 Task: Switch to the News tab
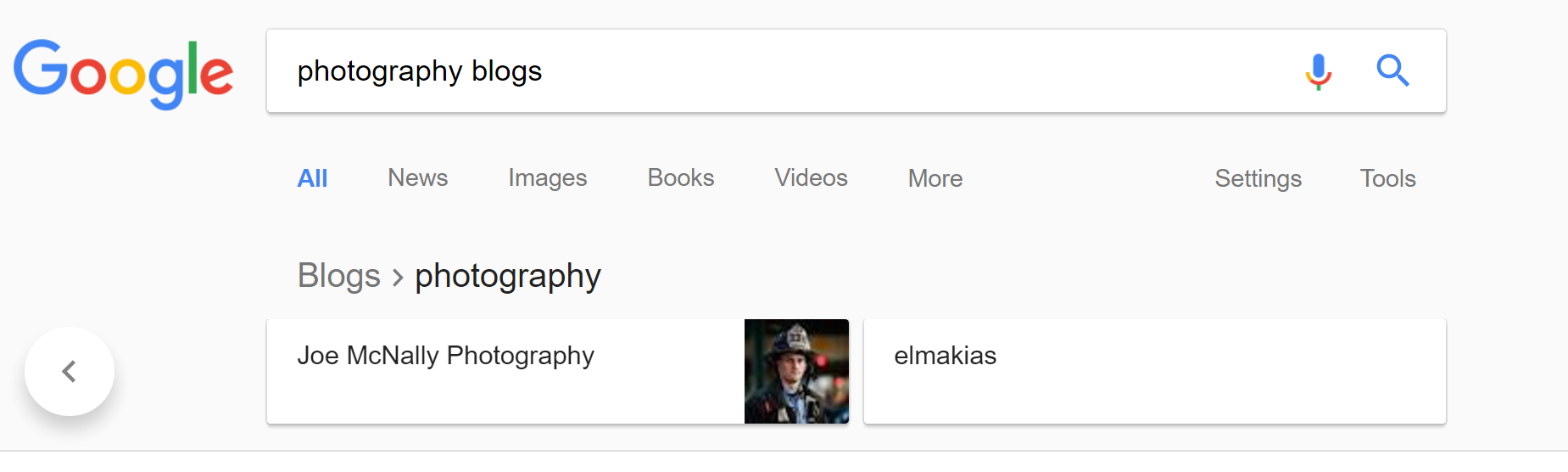click(417, 178)
